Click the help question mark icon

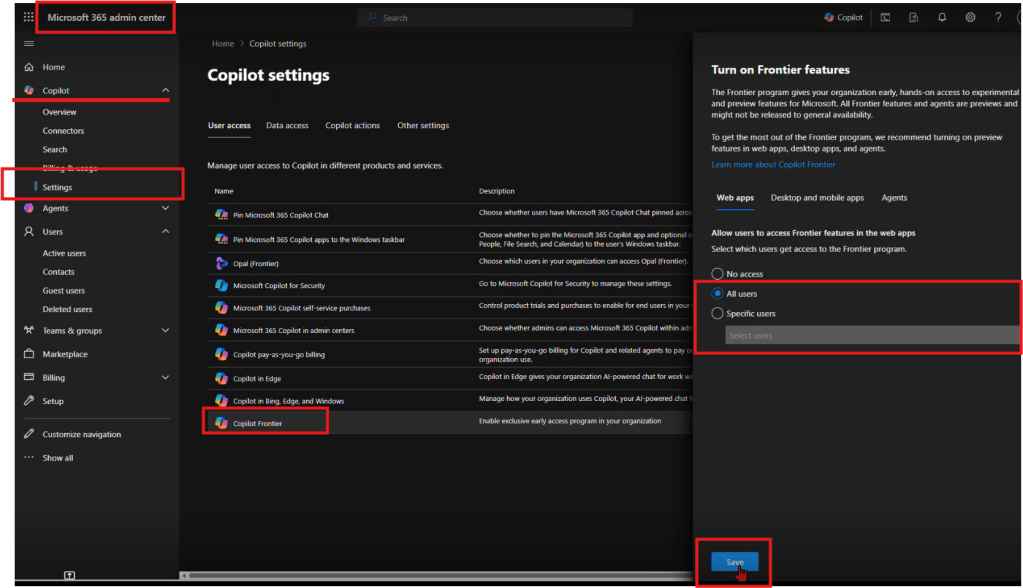click(997, 17)
